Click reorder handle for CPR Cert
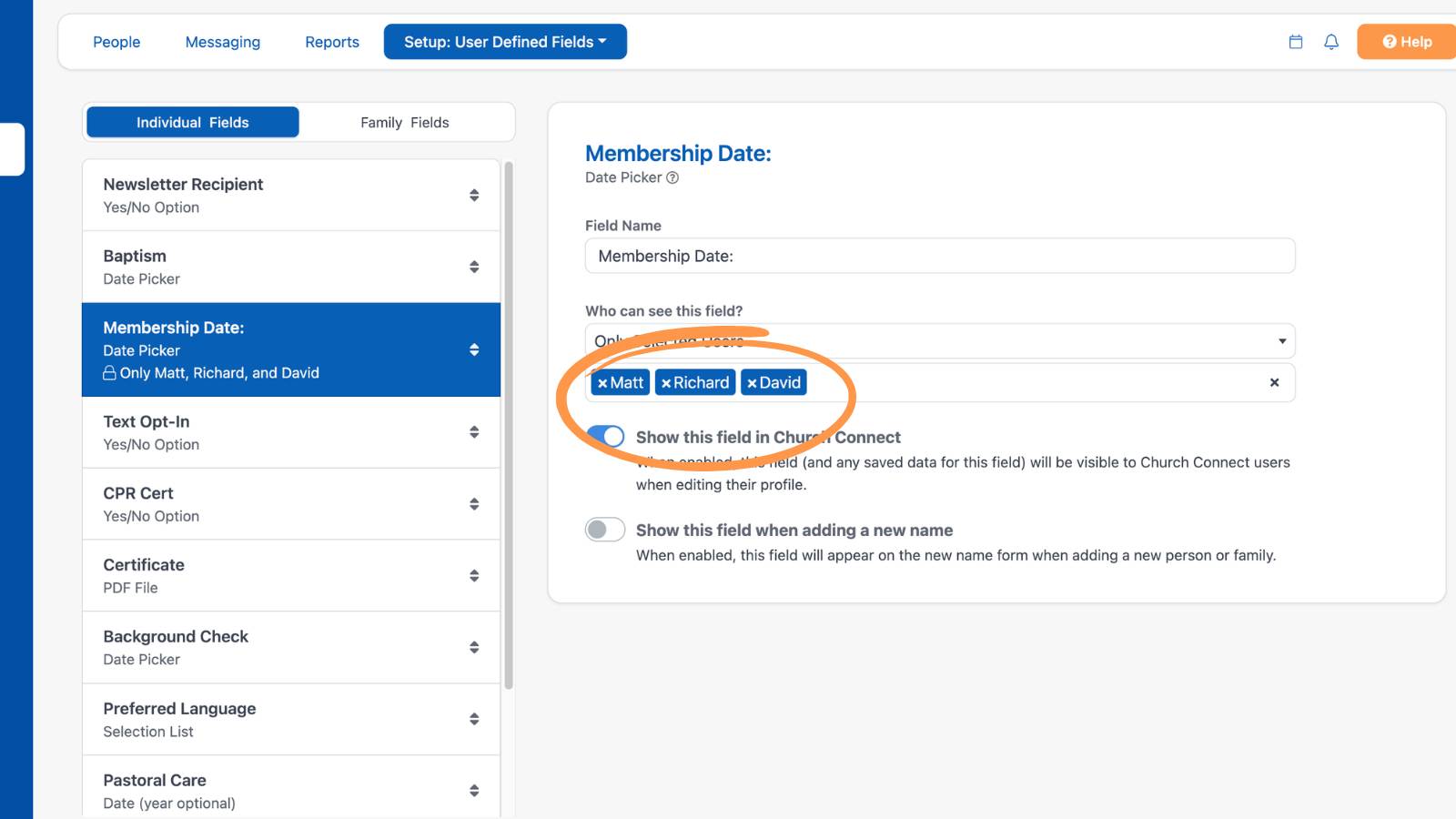Viewport: 1456px width, 819px height. pyautogui.click(x=474, y=504)
